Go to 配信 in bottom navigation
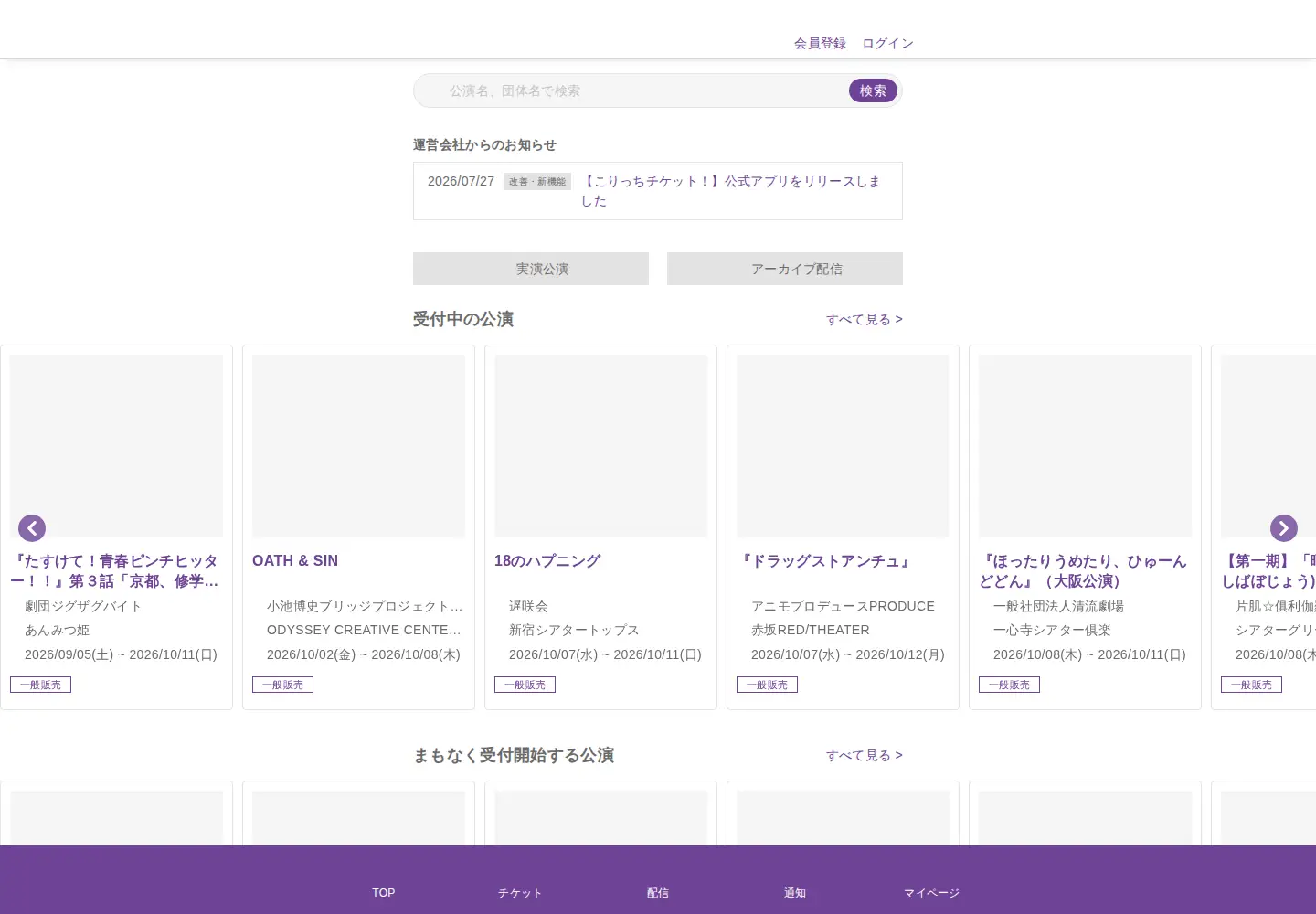 click(x=658, y=893)
